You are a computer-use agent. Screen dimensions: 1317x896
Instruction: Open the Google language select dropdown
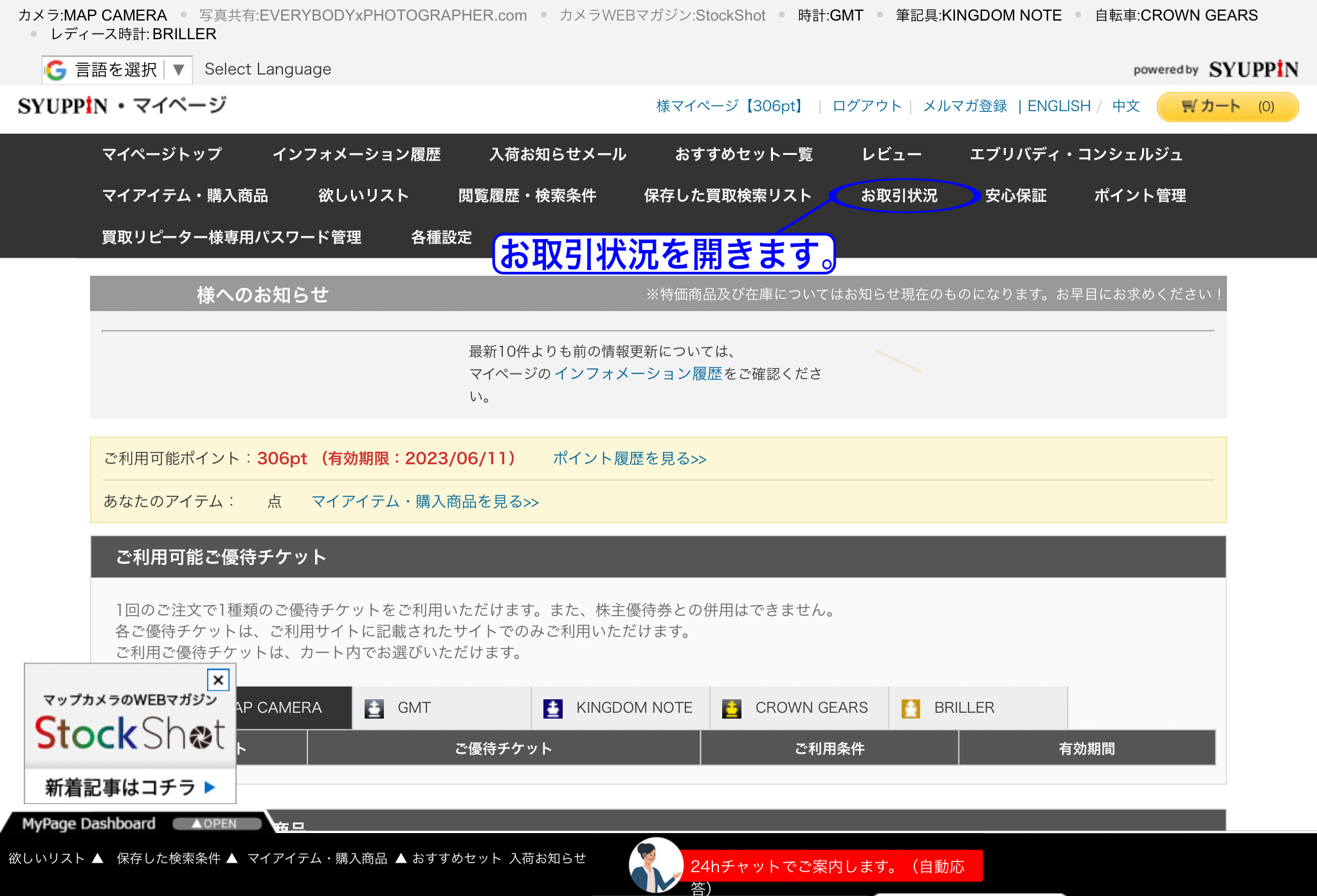tap(118, 69)
